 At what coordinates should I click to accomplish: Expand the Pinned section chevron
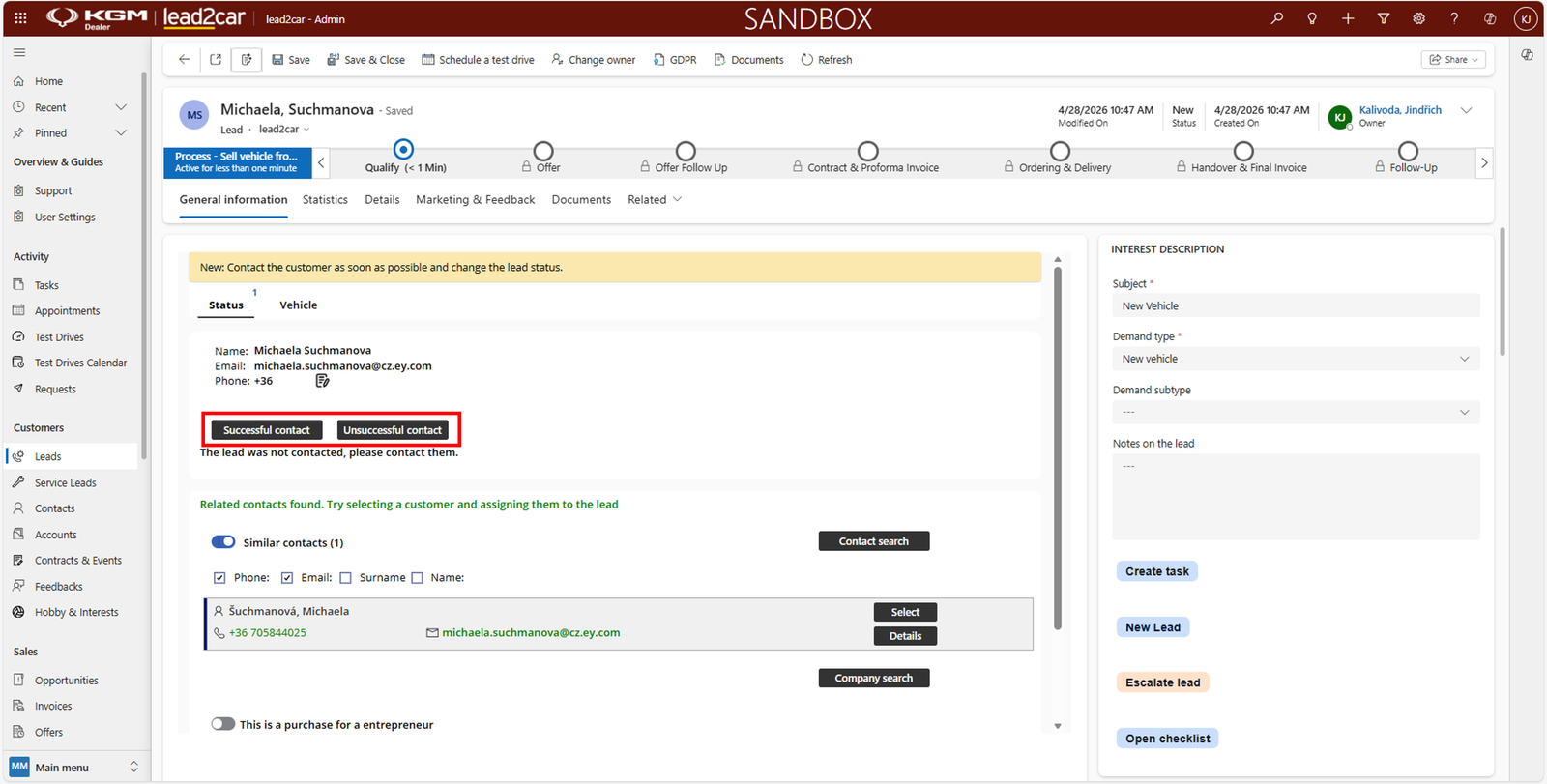point(121,133)
